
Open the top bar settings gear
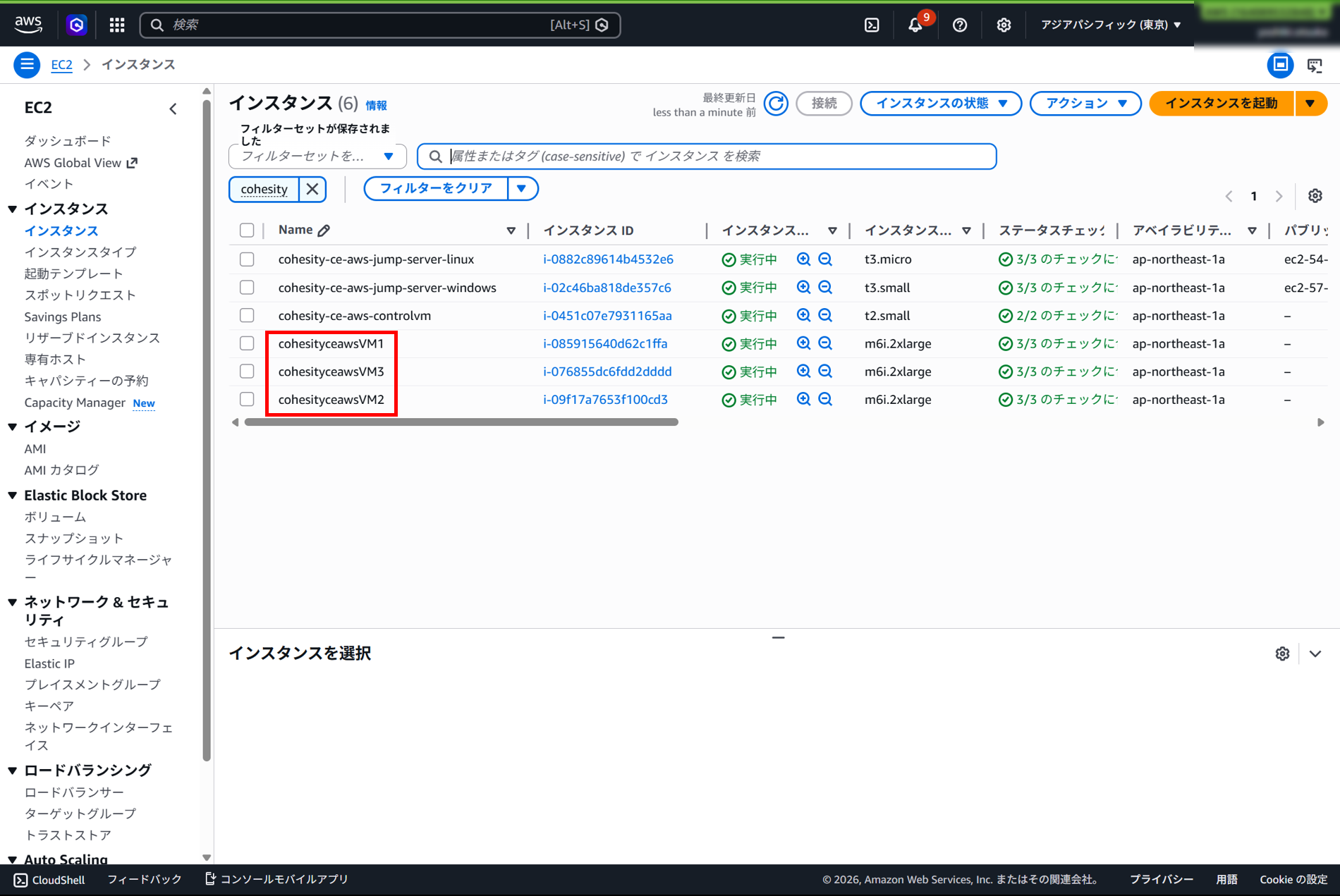[x=1004, y=25]
